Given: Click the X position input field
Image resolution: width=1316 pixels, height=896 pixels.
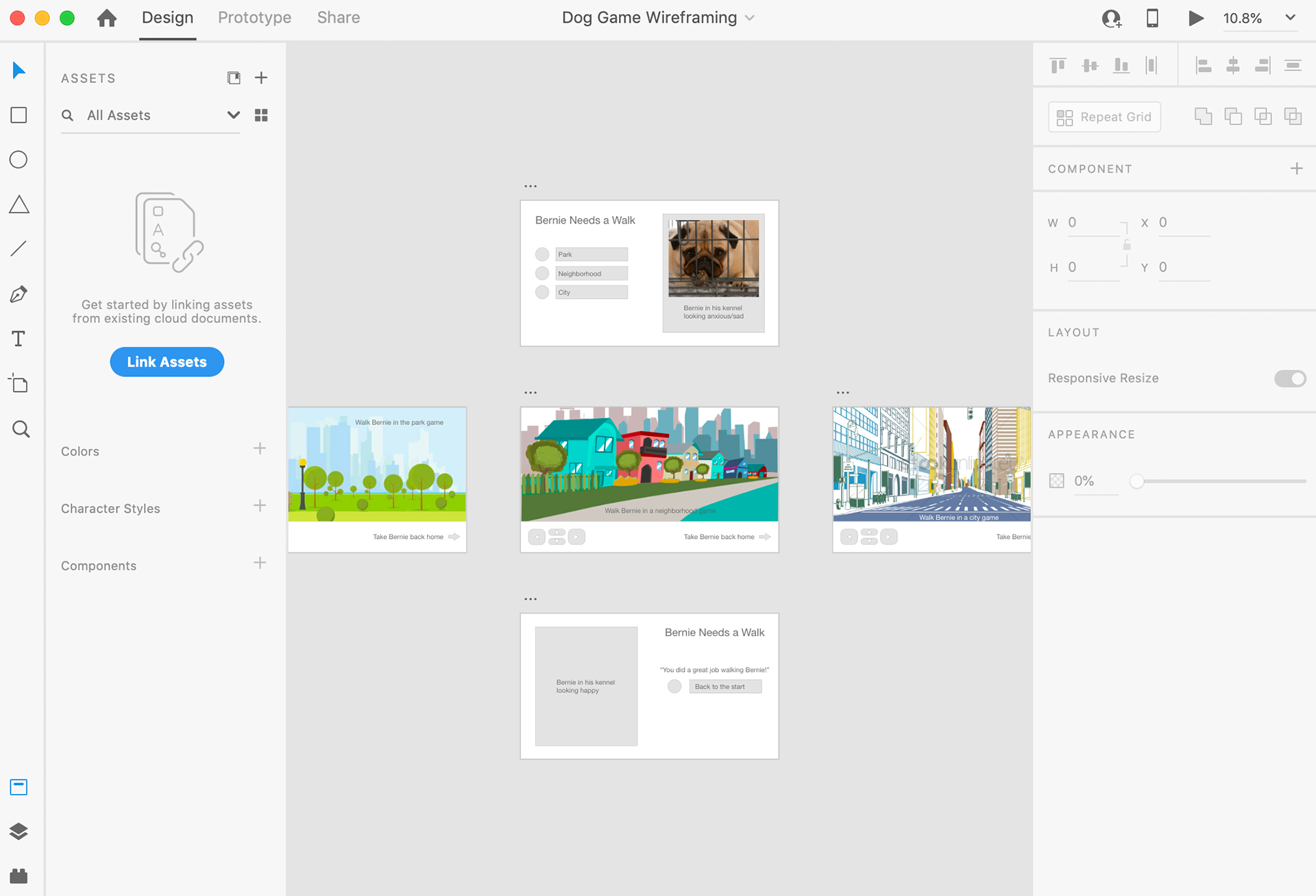Looking at the screenshot, I should 1184,223.
